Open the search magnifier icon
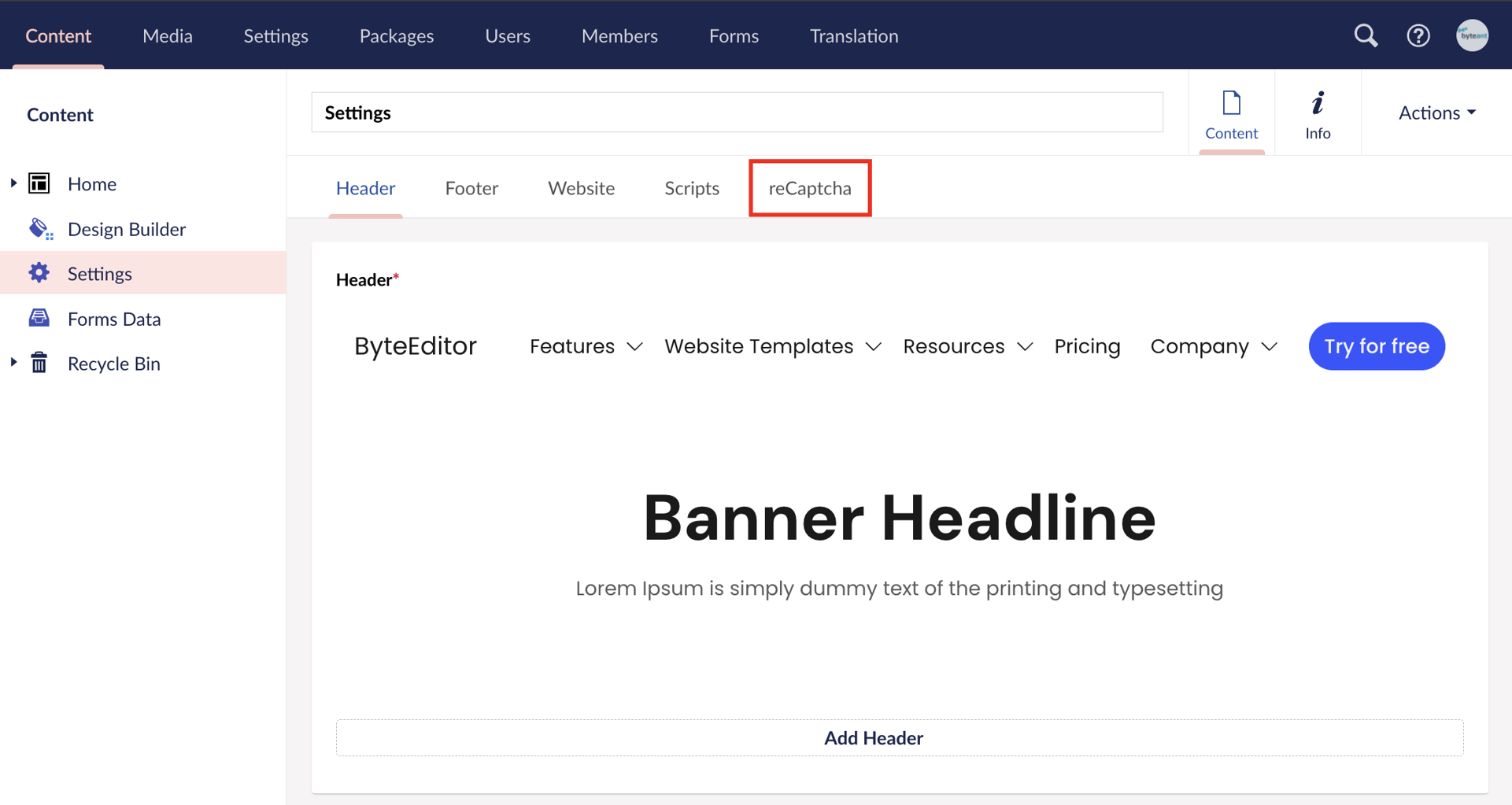Viewport: 1512px width, 805px height. coord(1366,35)
